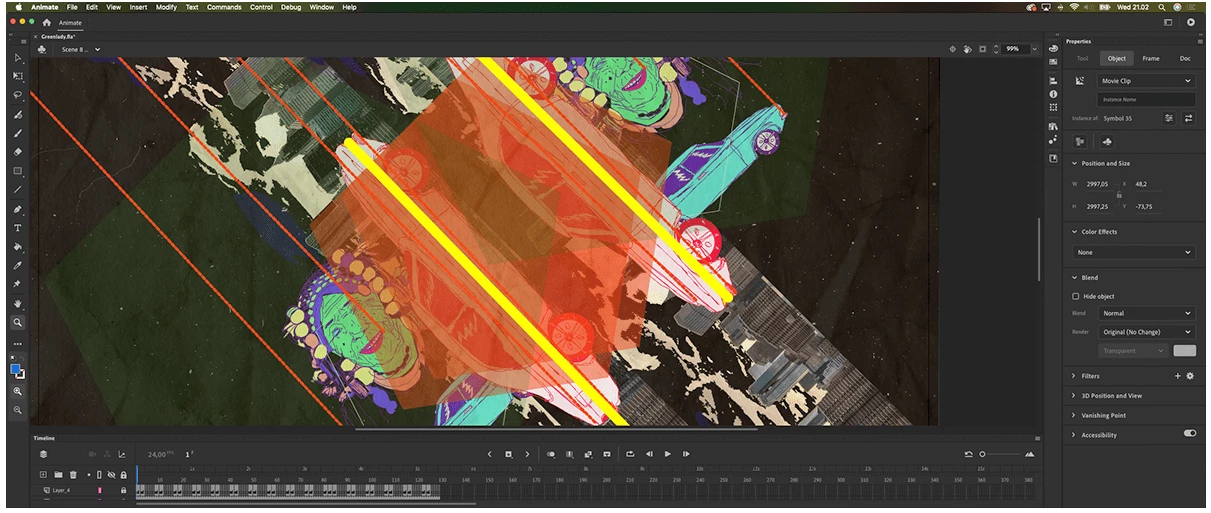The image size is (1211, 513).
Task: Expand the Vanishing Point section
Action: pos(1075,415)
